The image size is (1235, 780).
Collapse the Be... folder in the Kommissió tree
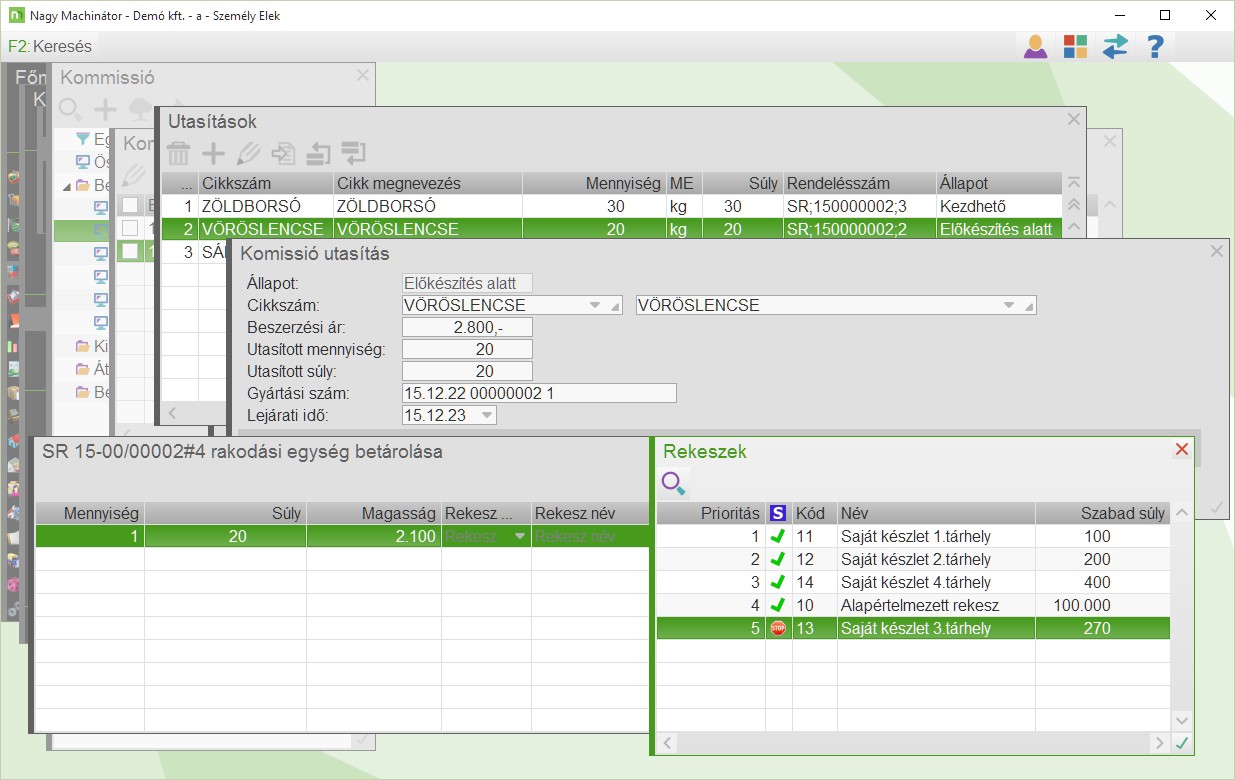(67, 185)
